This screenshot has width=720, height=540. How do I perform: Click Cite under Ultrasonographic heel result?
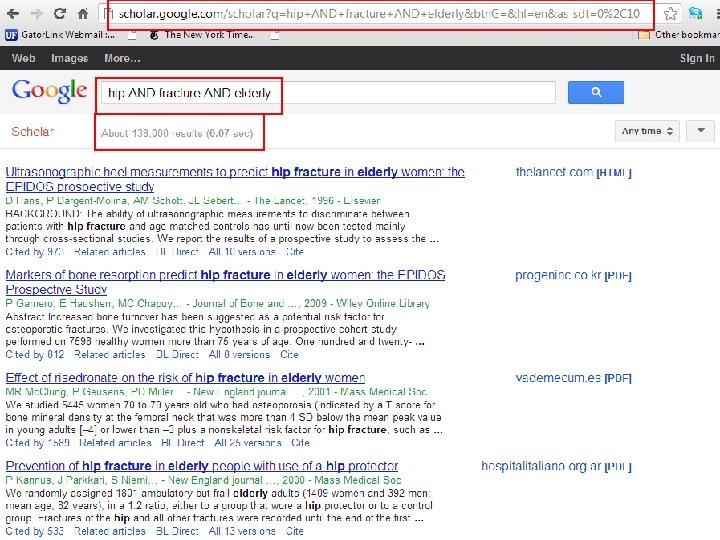294,252
